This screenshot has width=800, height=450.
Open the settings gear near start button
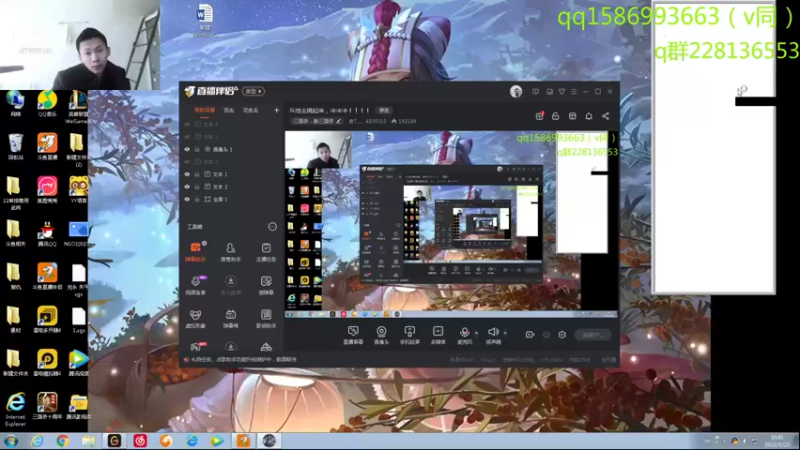[x=562, y=335]
